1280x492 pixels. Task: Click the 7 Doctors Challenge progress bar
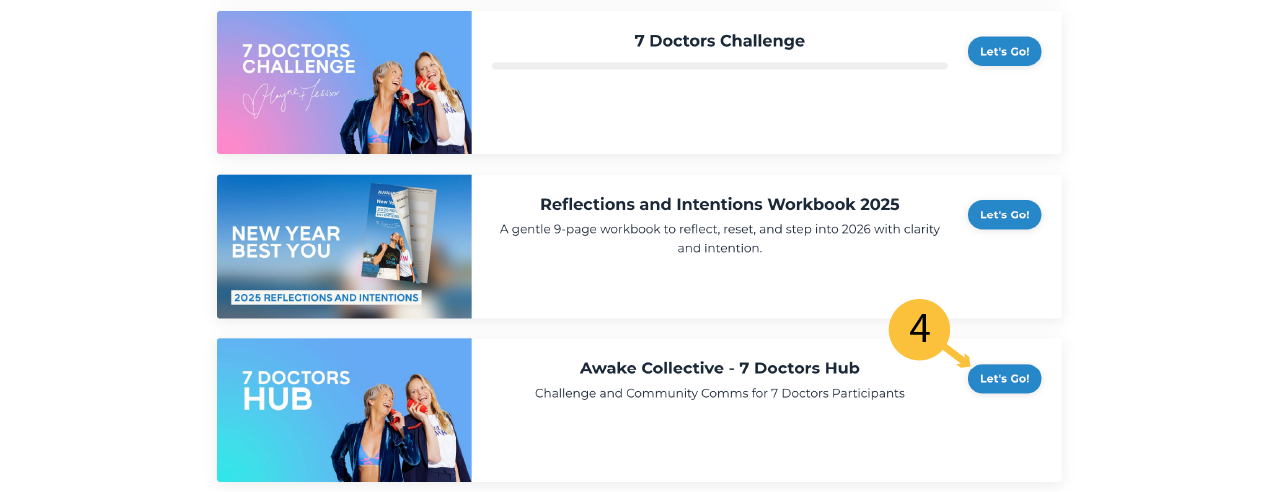(x=719, y=66)
